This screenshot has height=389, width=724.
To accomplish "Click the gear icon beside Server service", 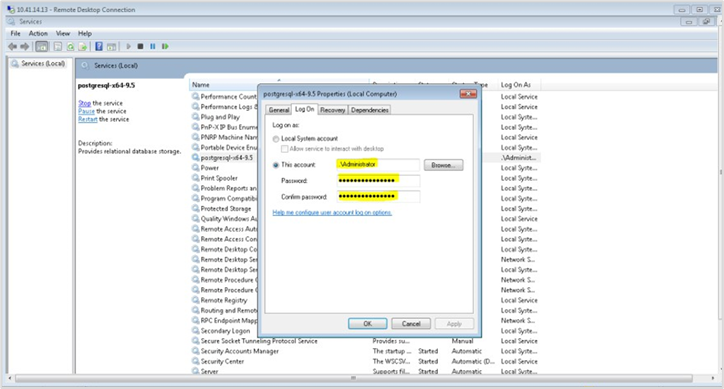I will pos(196,371).
